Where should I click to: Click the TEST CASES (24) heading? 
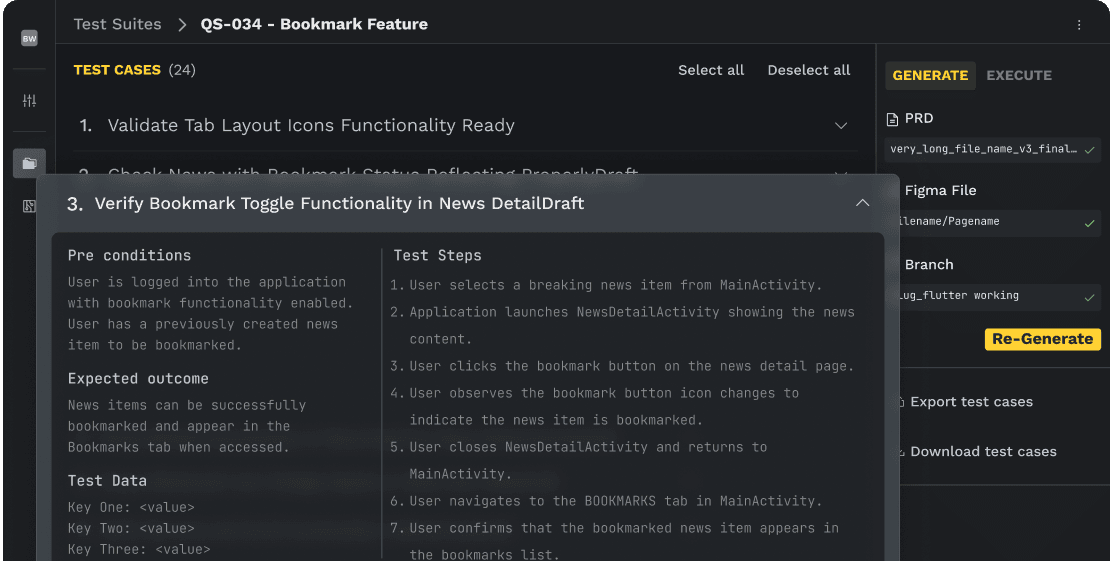click(x=135, y=70)
